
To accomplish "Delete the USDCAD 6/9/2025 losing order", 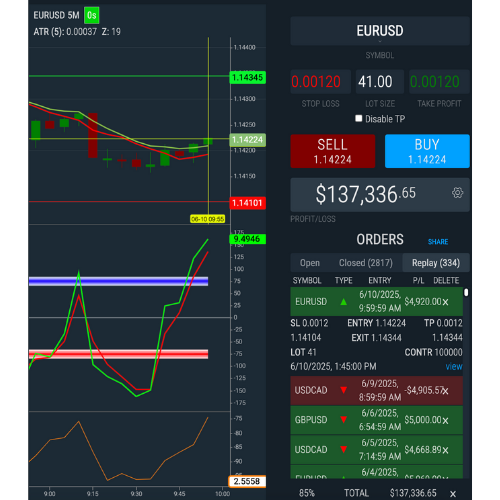I will click(445, 391).
